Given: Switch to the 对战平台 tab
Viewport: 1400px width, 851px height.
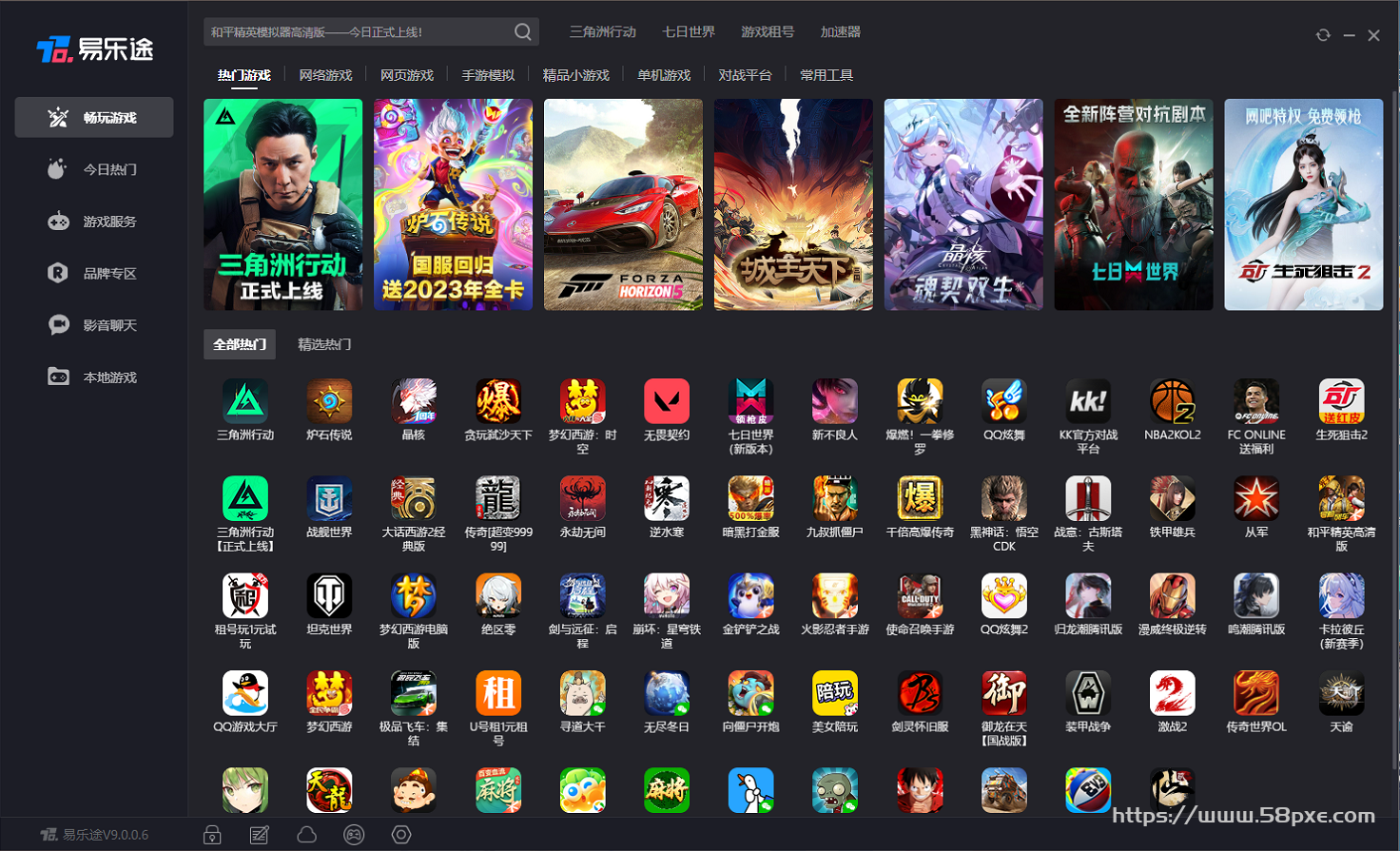Looking at the screenshot, I should 745,75.
